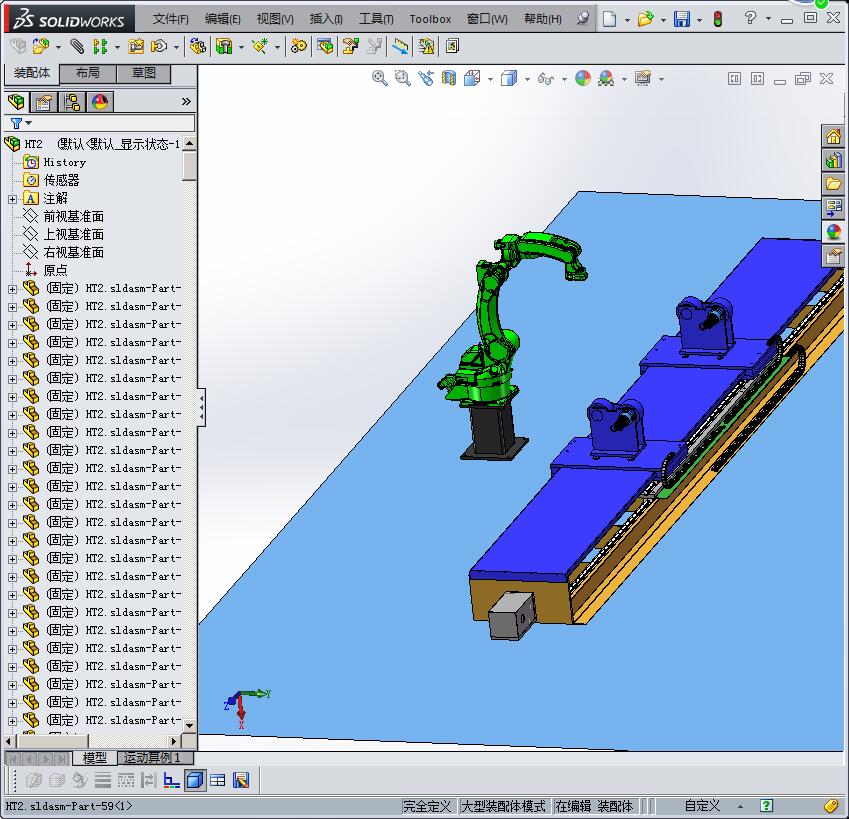Image resolution: width=849 pixels, height=819 pixels.
Task: Open the Reference Geometry dropdown arrow
Action: coord(278,47)
